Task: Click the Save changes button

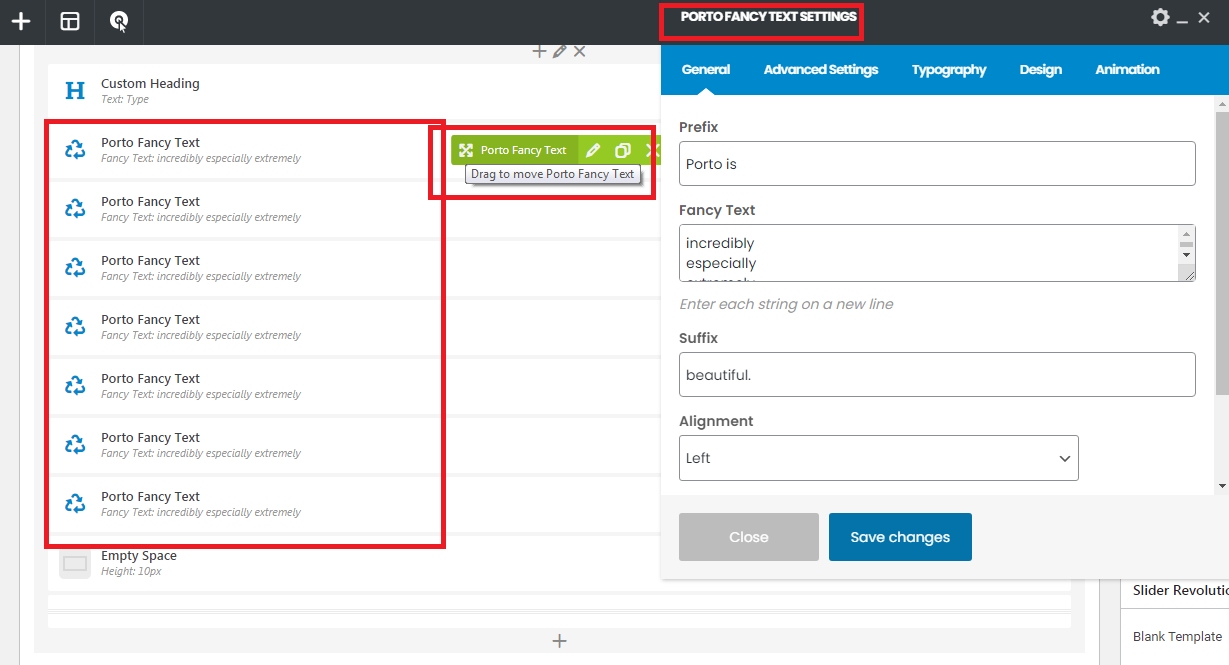Action: 900,537
